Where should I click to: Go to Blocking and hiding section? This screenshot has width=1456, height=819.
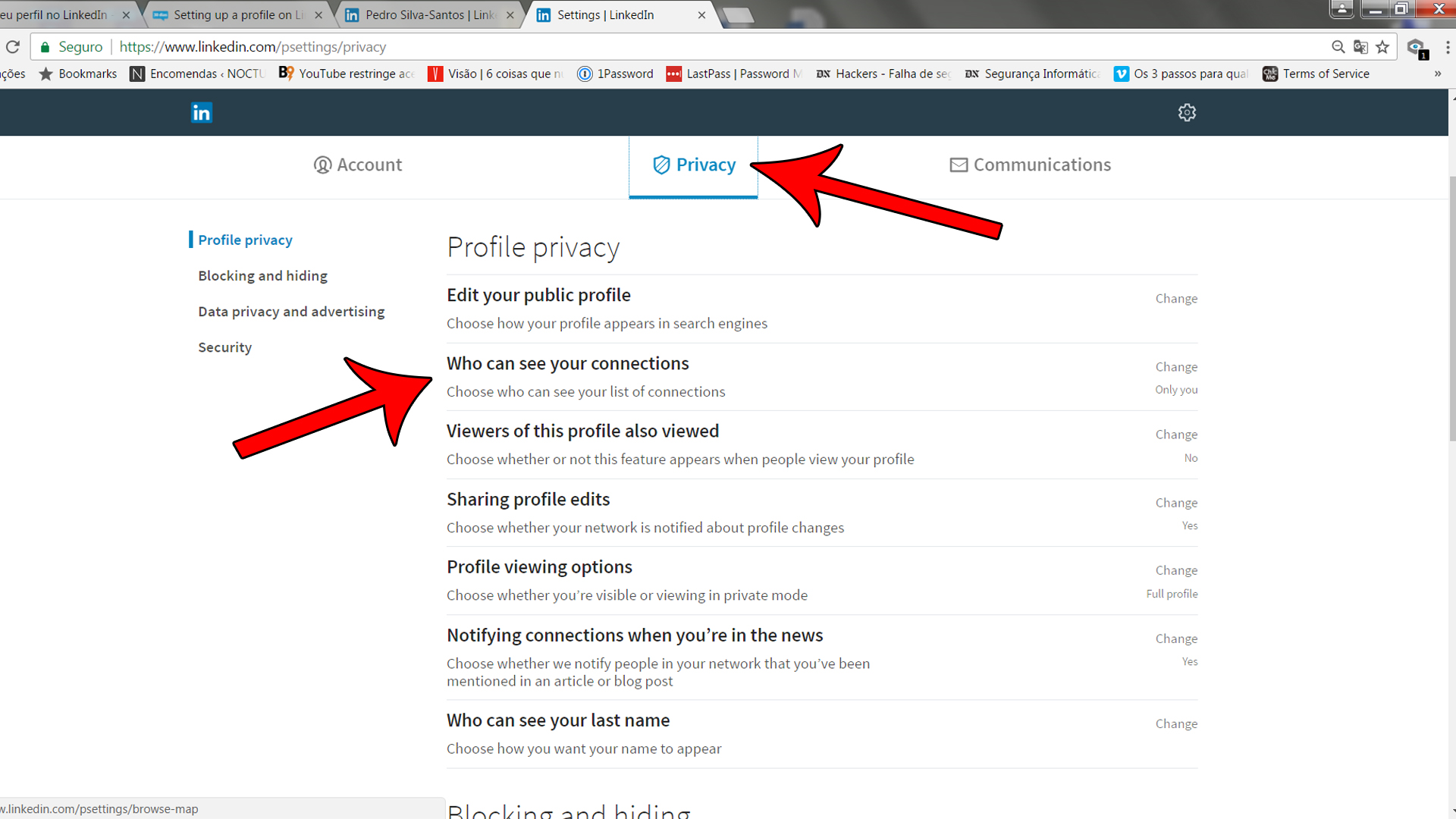[262, 275]
